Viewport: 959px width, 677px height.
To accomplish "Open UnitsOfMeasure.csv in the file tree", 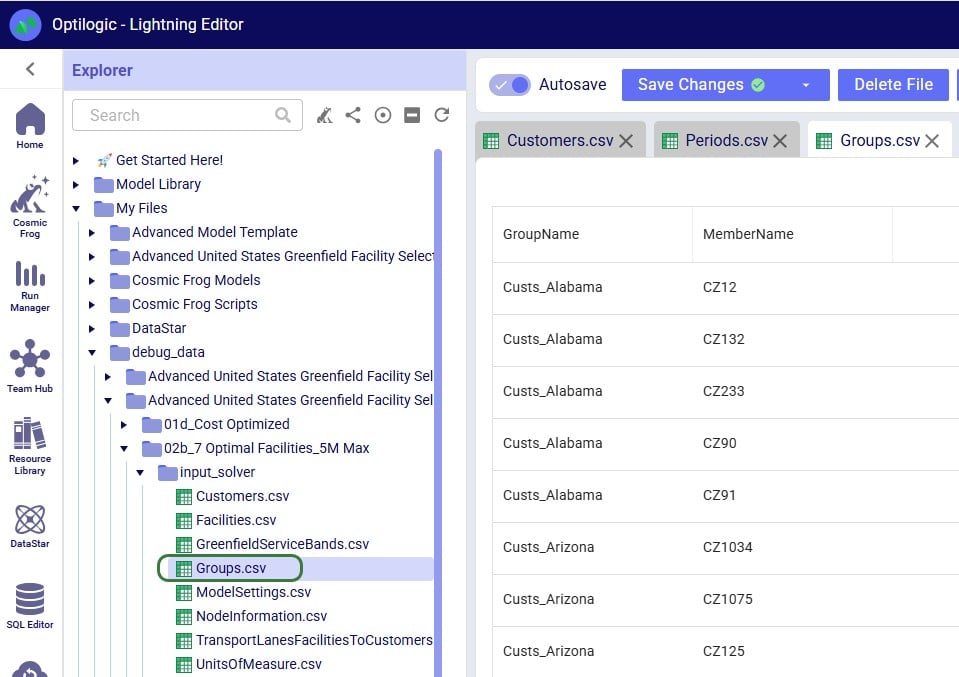I will [259, 664].
